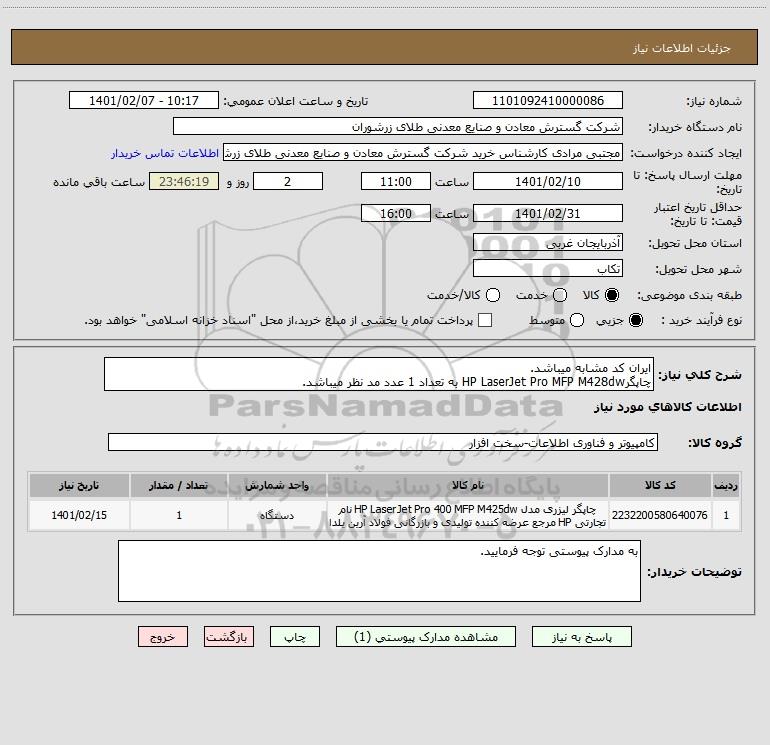Viewport: 770px width, 745px height.
Task: Open the اطلاعات تماس خریدار link
Action: [165, 153]
